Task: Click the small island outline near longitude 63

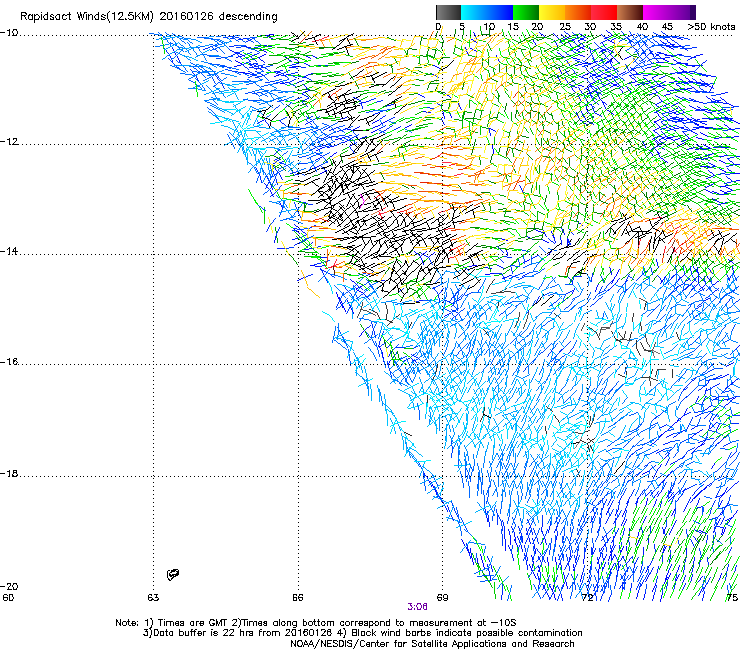Action: tap(173, 574)
